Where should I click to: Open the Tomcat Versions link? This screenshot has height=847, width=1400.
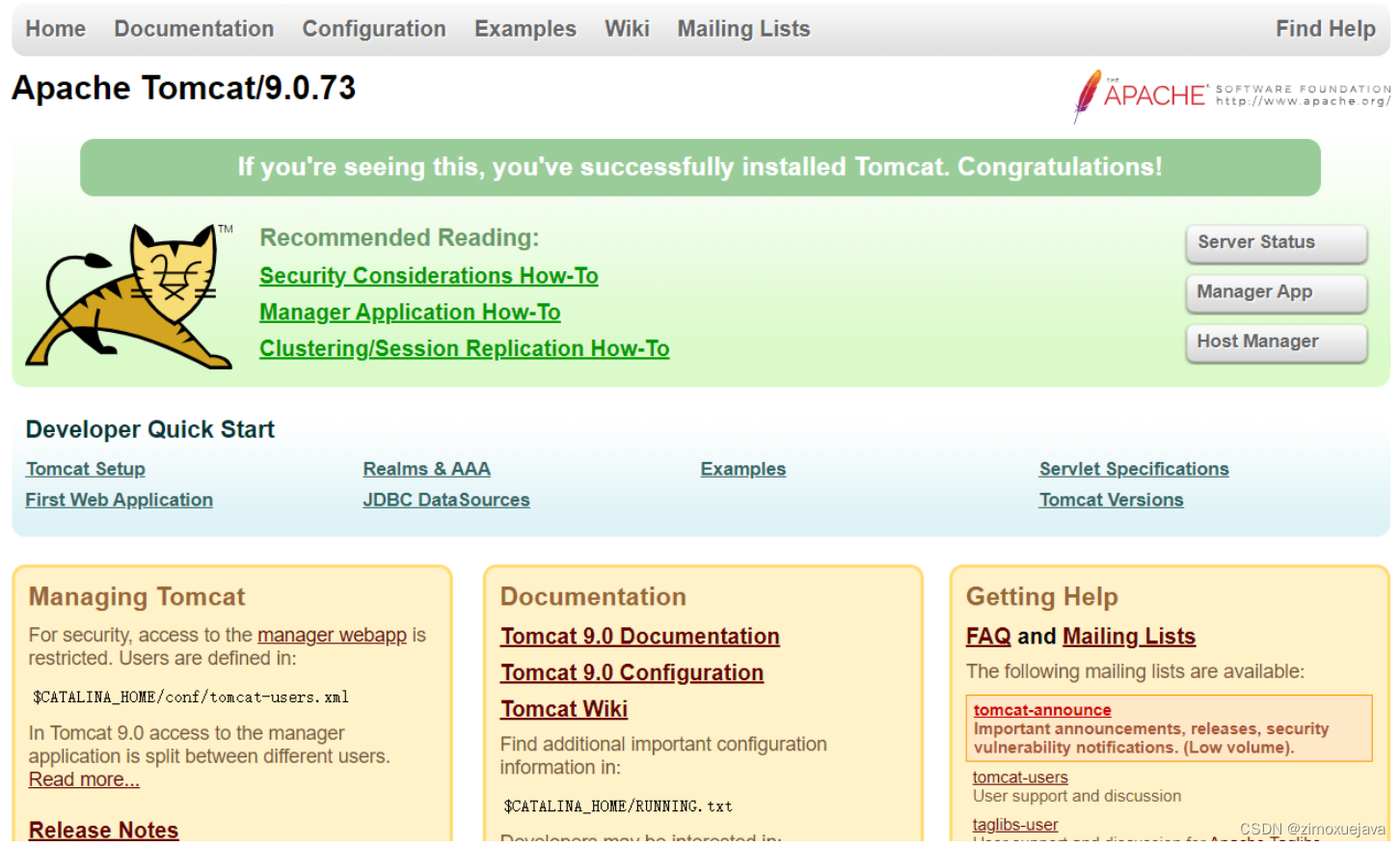[1112, 500]
